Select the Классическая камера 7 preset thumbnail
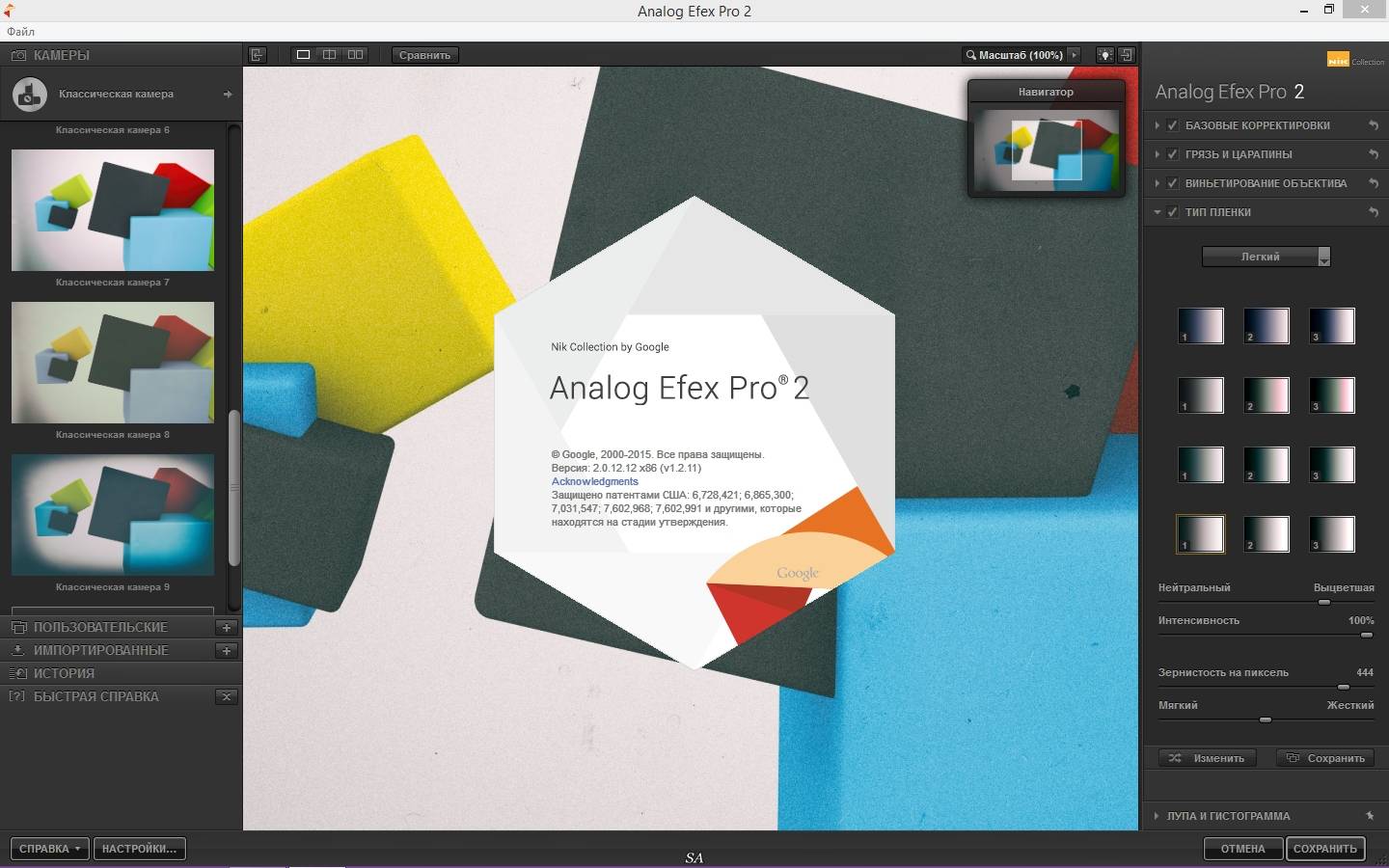Image resolution: width=1389 pixels, height=868 pixels. tap(113, 209)
